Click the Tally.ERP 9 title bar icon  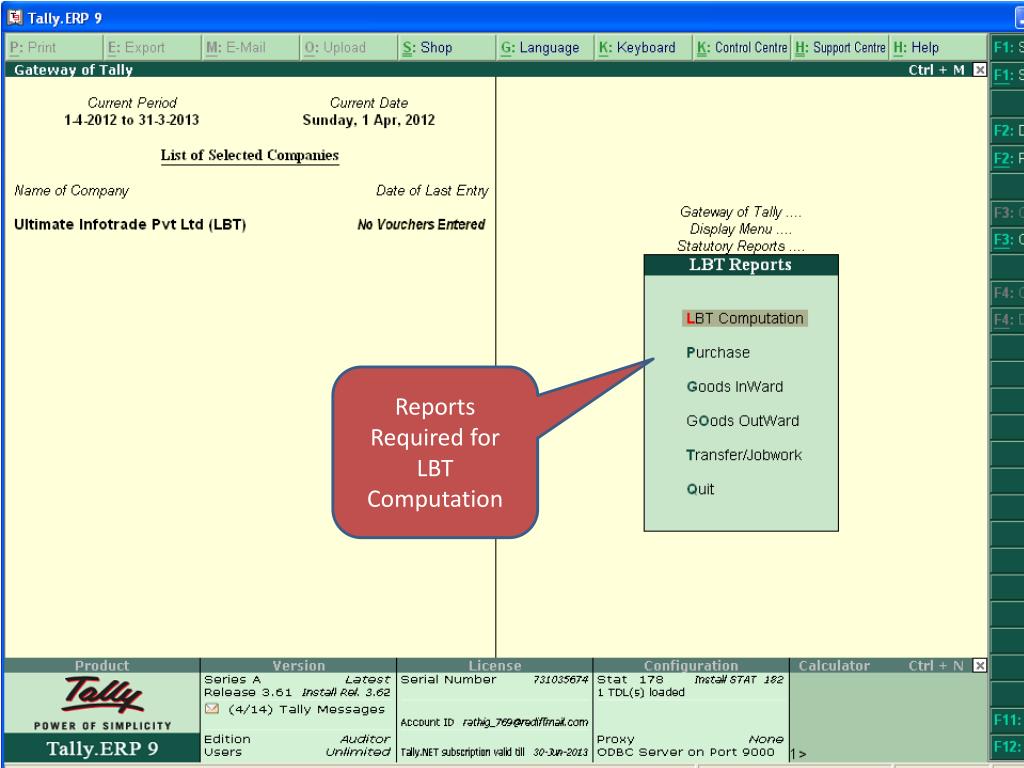point(14,18)
